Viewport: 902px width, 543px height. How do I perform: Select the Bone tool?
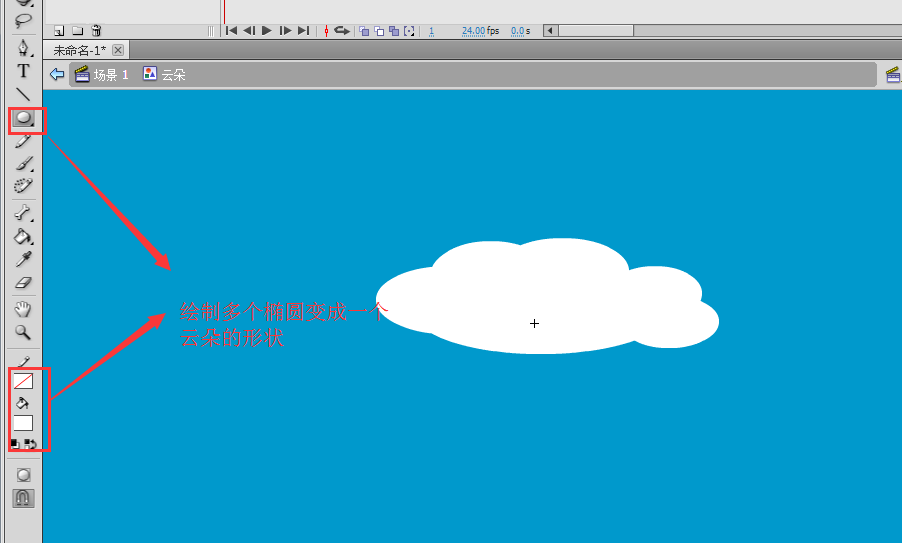pyautogui.click(x=23, y=213)
